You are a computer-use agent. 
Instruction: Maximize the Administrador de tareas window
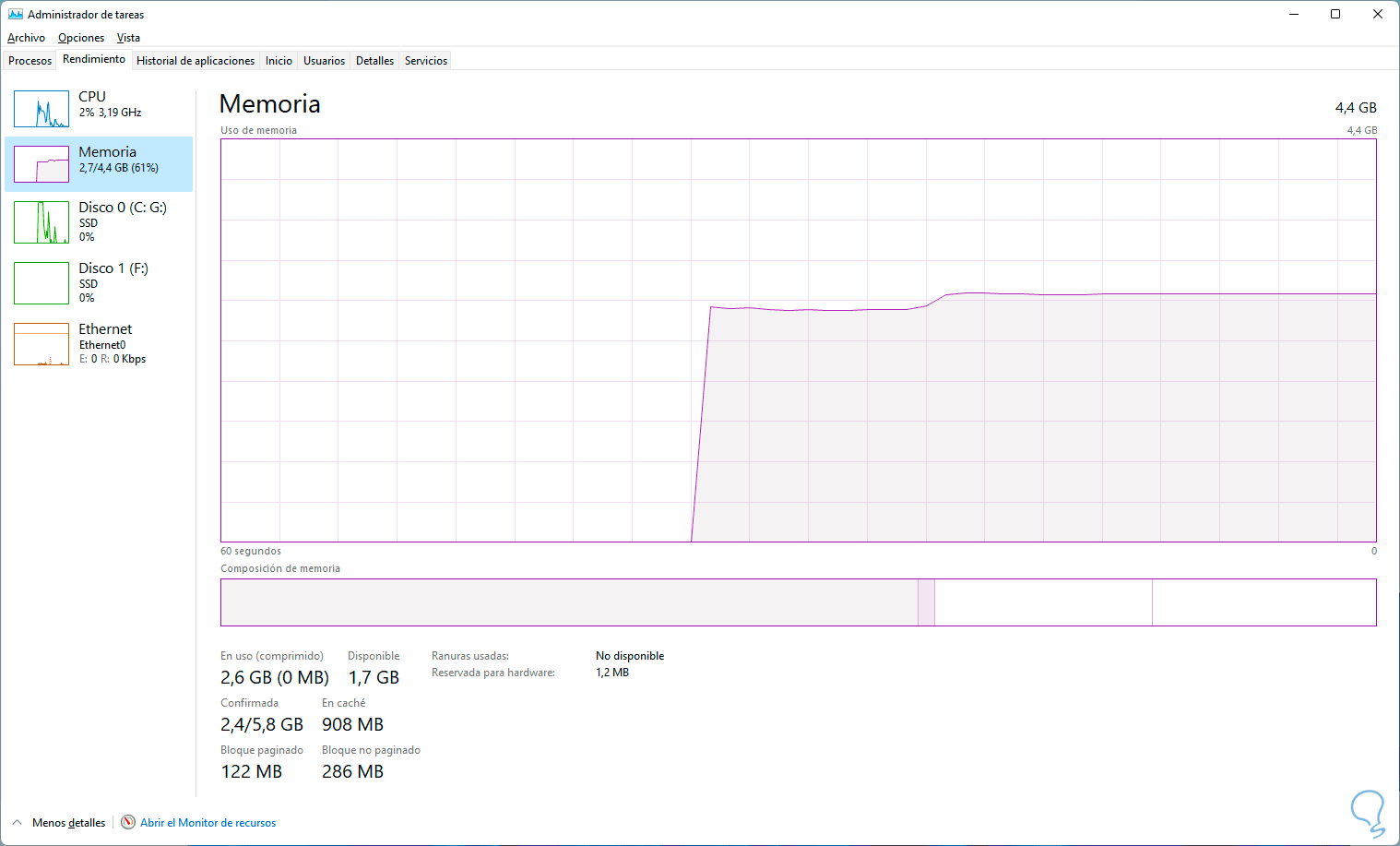[x=1335, y=15]
